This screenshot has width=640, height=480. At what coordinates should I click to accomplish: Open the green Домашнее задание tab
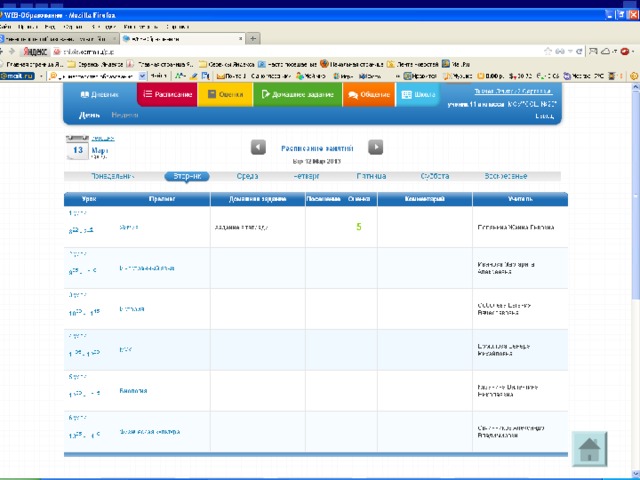pos(297,95)
